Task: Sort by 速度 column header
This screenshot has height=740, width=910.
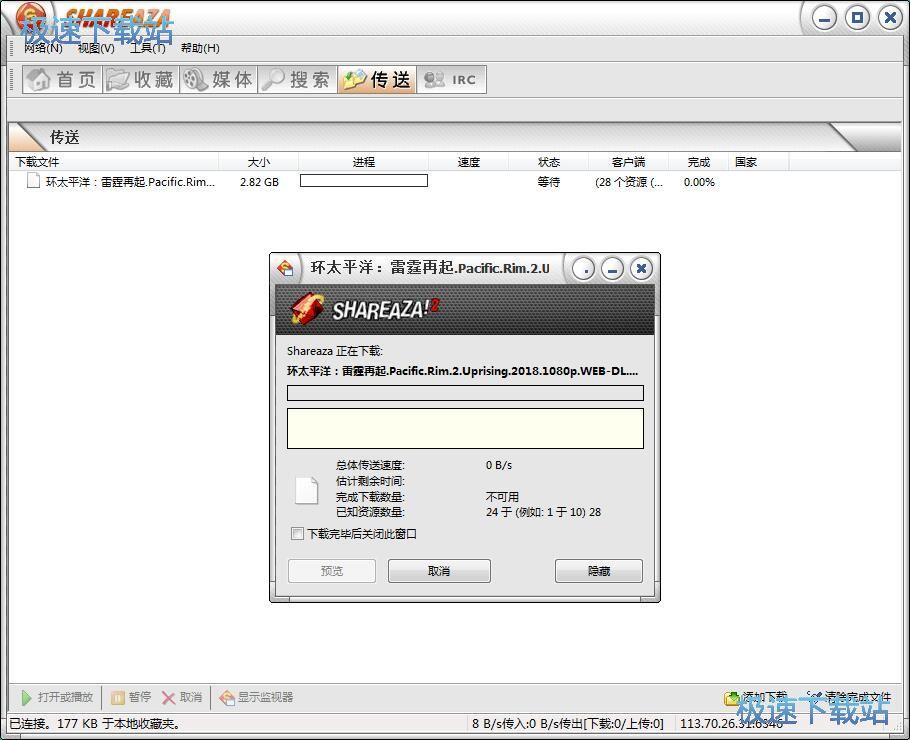Action: tap(468, 162)
